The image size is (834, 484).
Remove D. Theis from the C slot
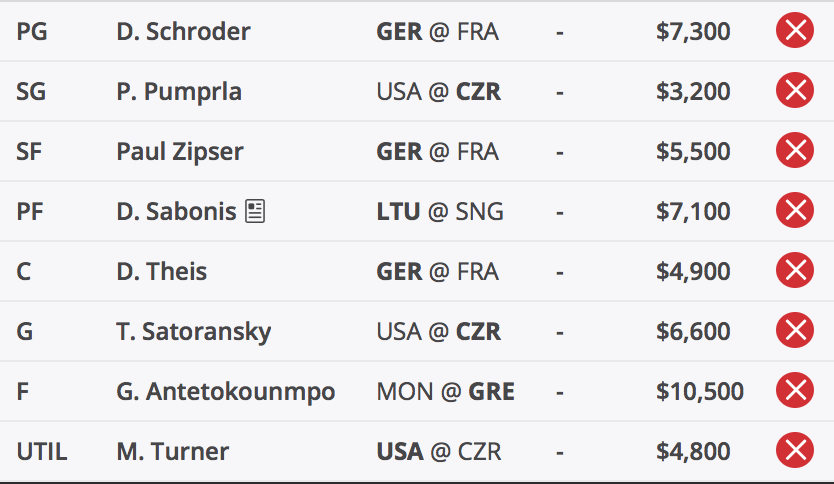coord(795,271)
